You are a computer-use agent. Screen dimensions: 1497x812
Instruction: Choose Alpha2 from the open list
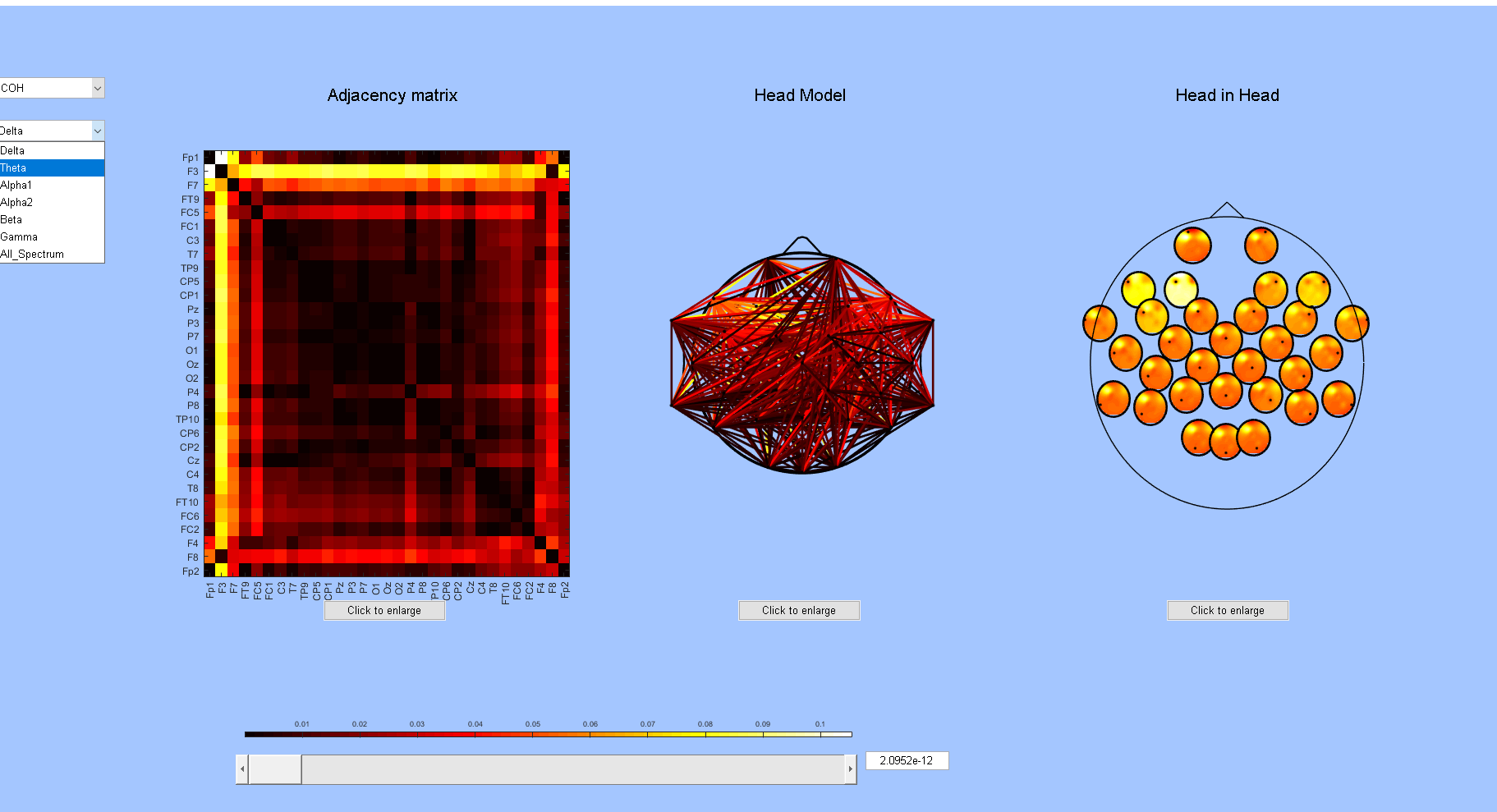[x=52, y=202]
